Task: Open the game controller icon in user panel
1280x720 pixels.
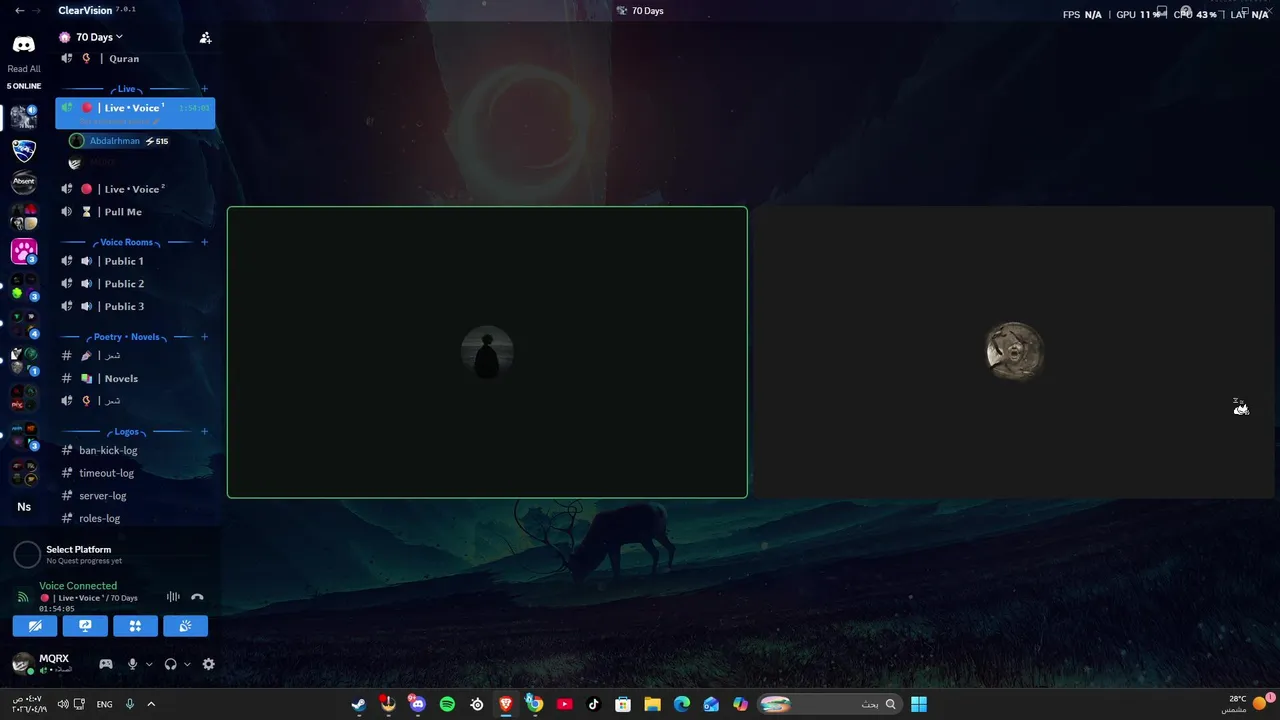Action: pyautogui.click(x=105, y=664)
